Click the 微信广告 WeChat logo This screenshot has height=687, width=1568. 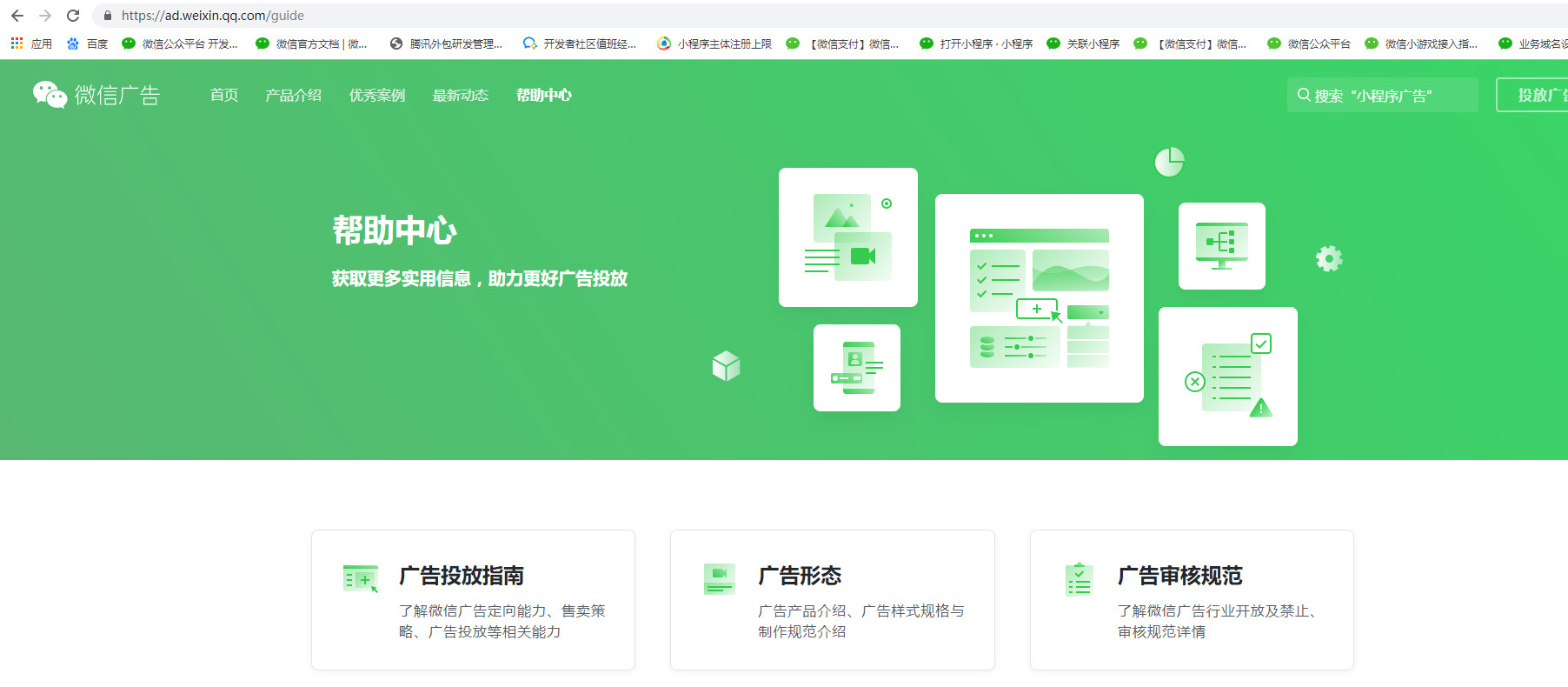pos(96,95)
